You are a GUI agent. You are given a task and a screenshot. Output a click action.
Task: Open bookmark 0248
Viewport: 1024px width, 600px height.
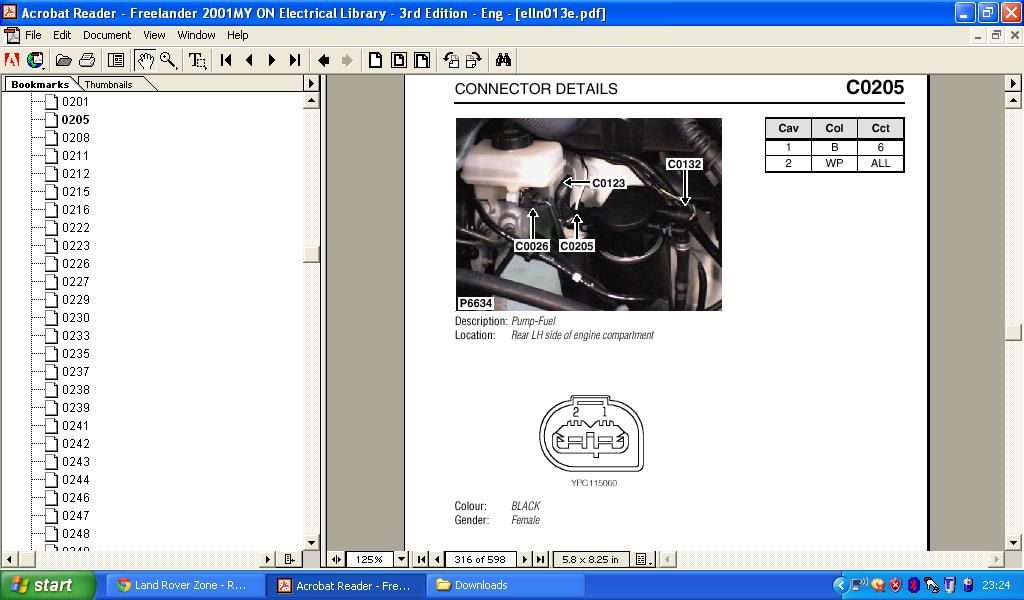coord(75,533)
